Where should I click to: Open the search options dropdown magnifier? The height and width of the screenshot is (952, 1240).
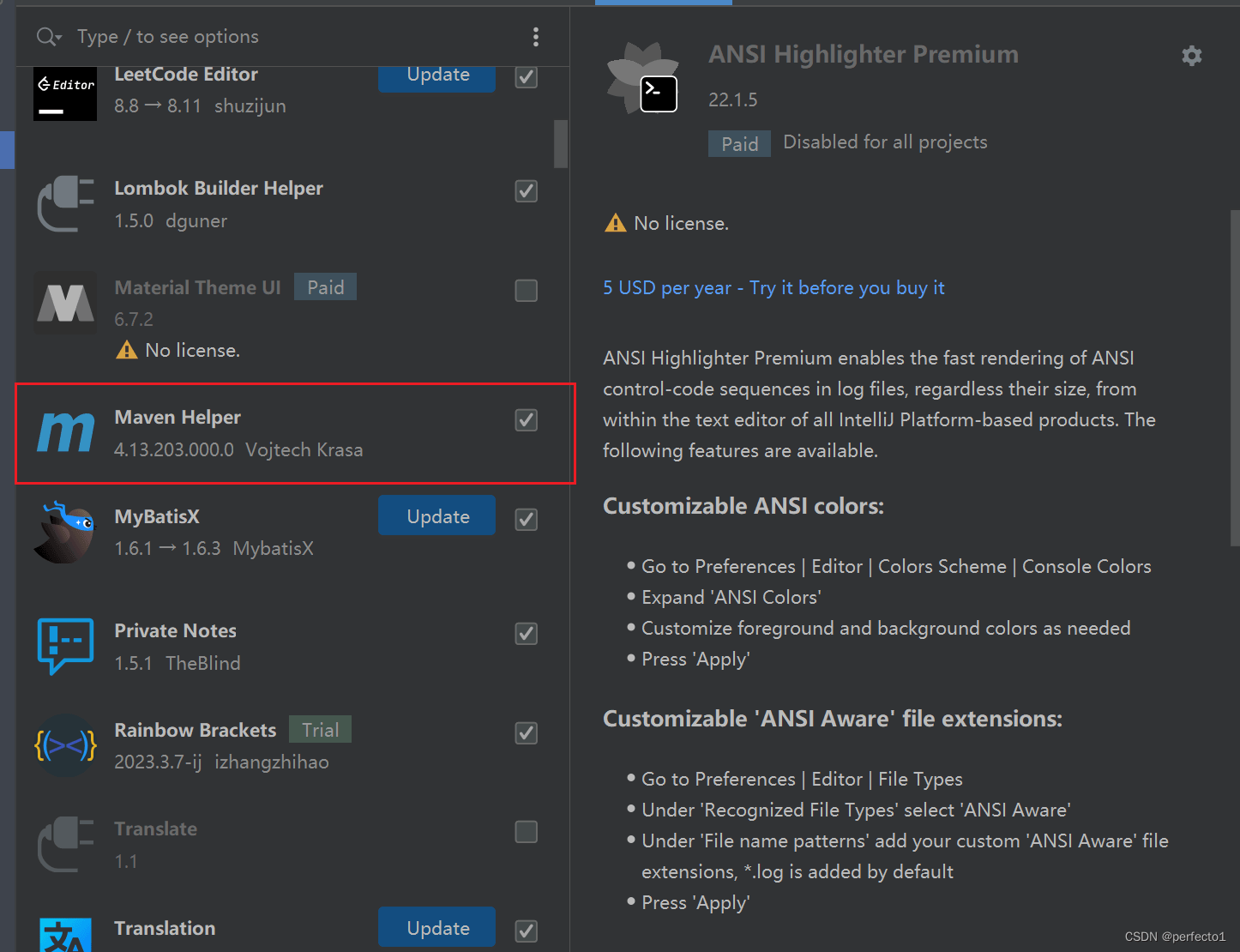coord(48,37)
